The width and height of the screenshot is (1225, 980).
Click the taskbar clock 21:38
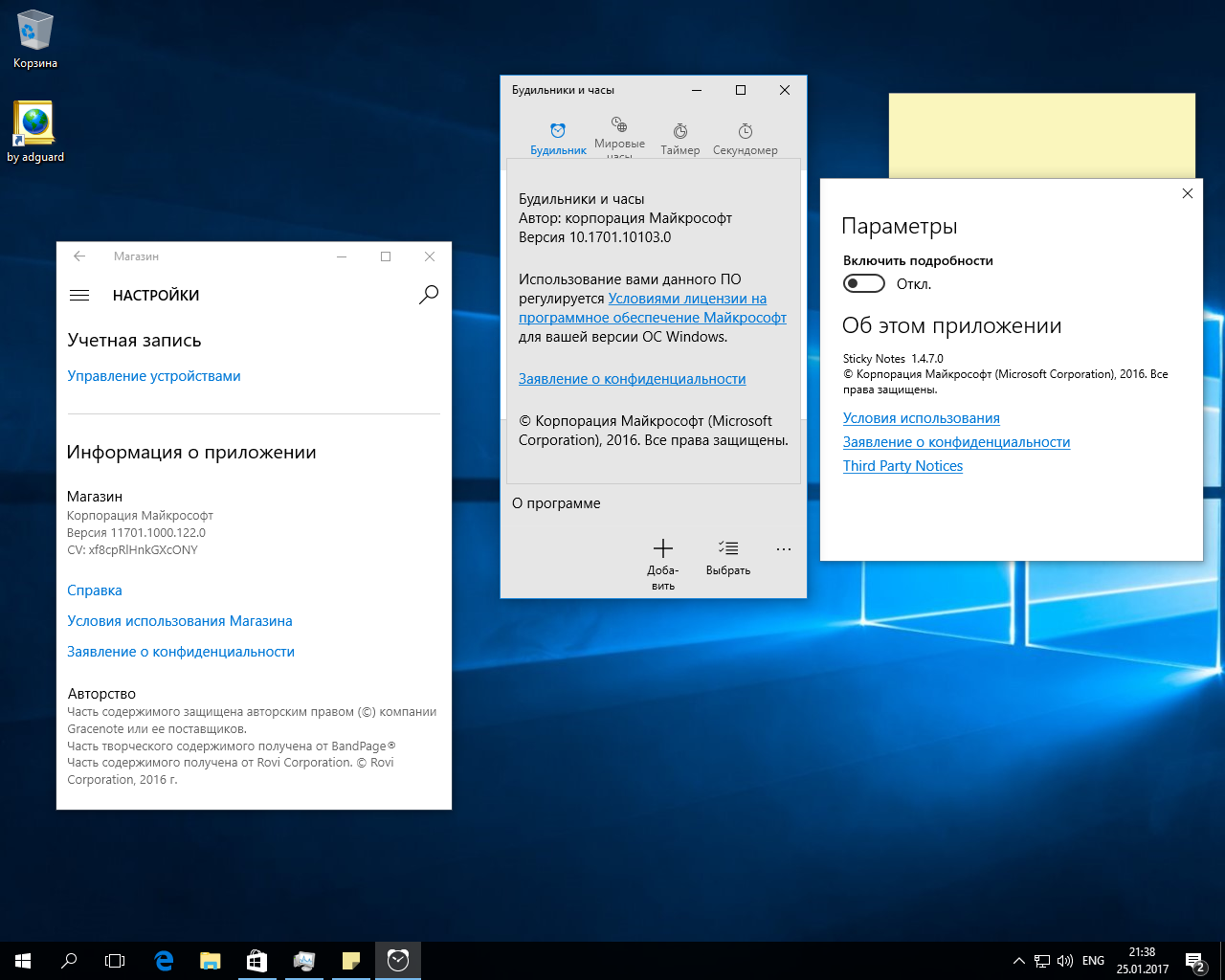tap(1142, 961)
